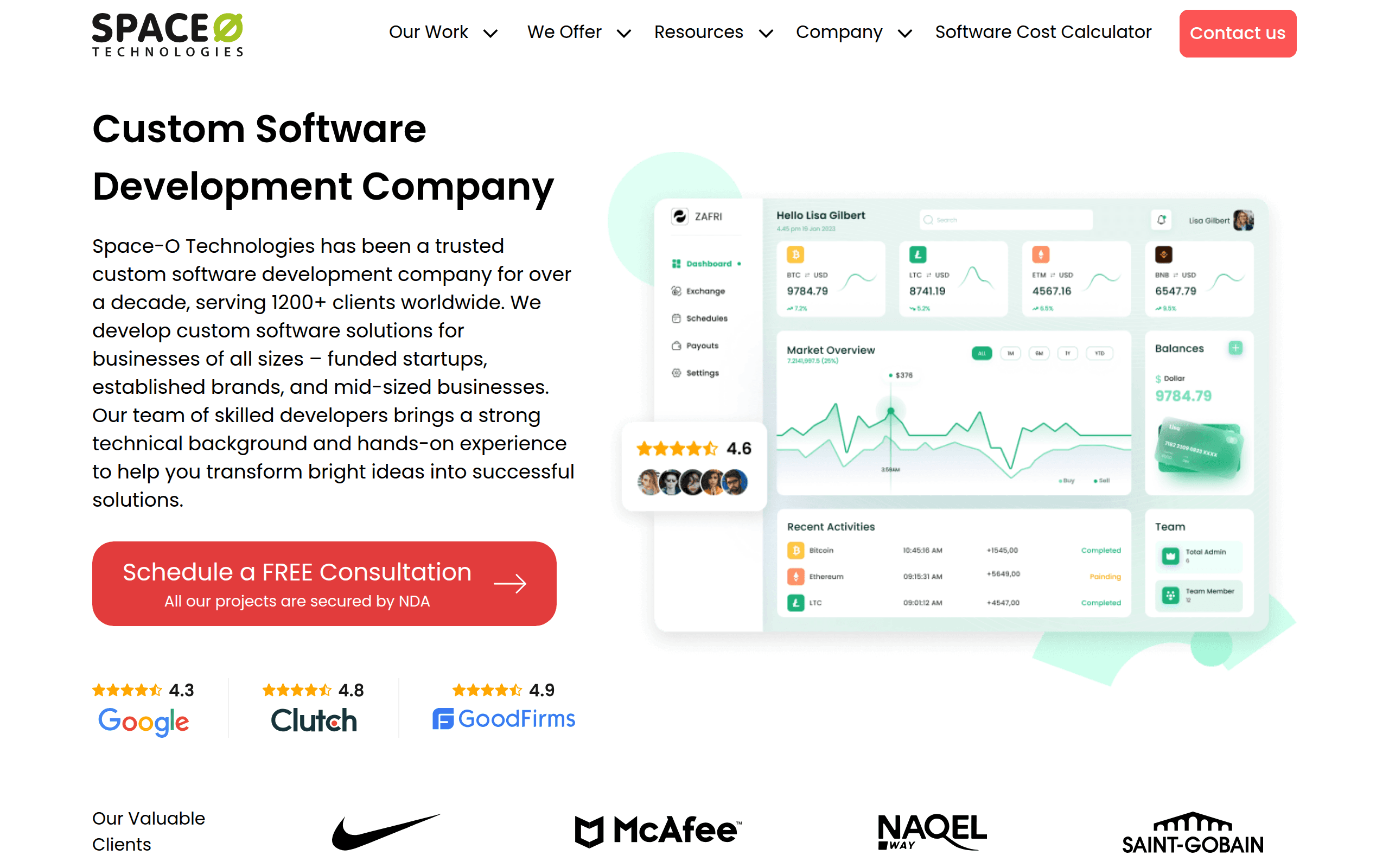Expand the Company dropdown chevron

(x=905, y=33)
